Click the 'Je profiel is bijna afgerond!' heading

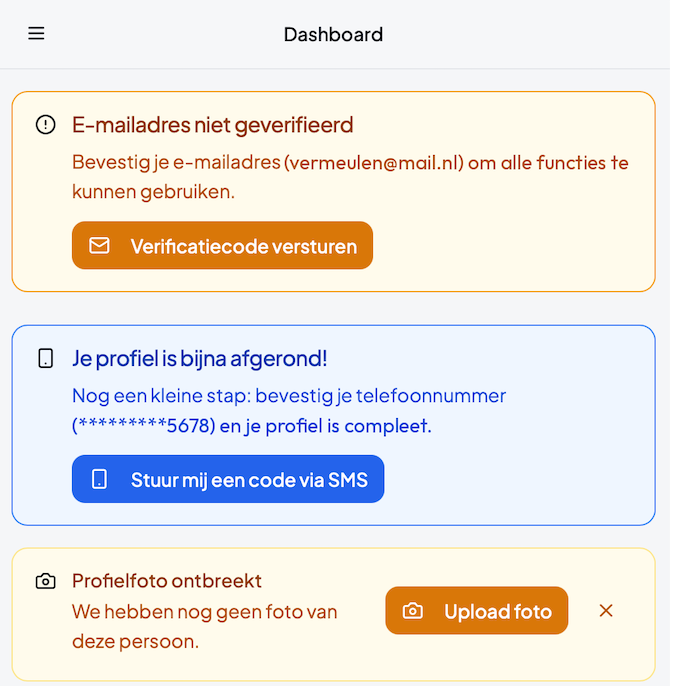[199, 359]
